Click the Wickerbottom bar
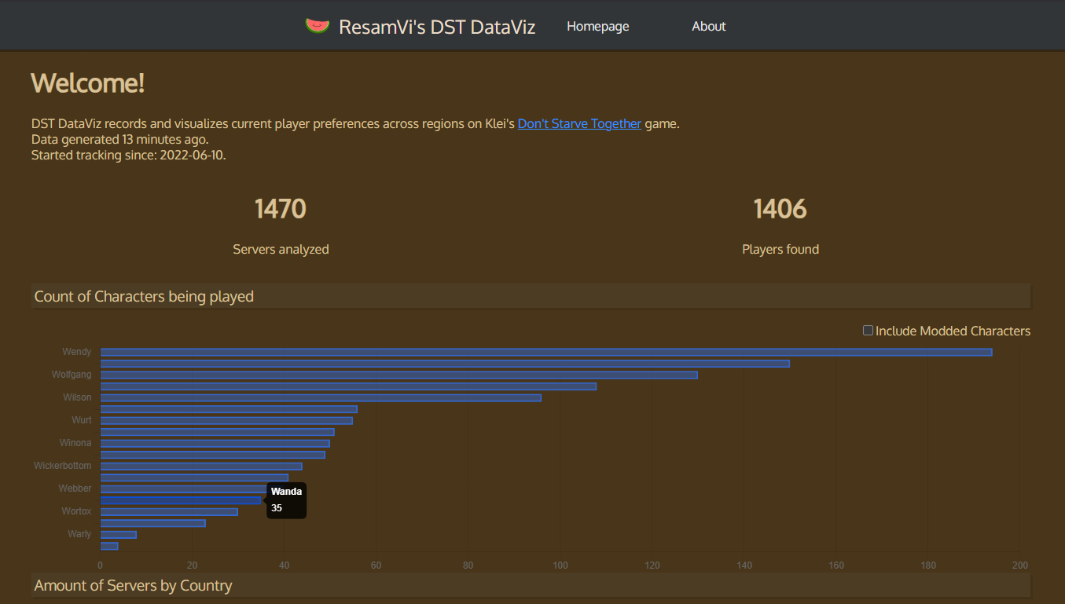This screenshot has width=1065, height=604. tap(200, 466)
